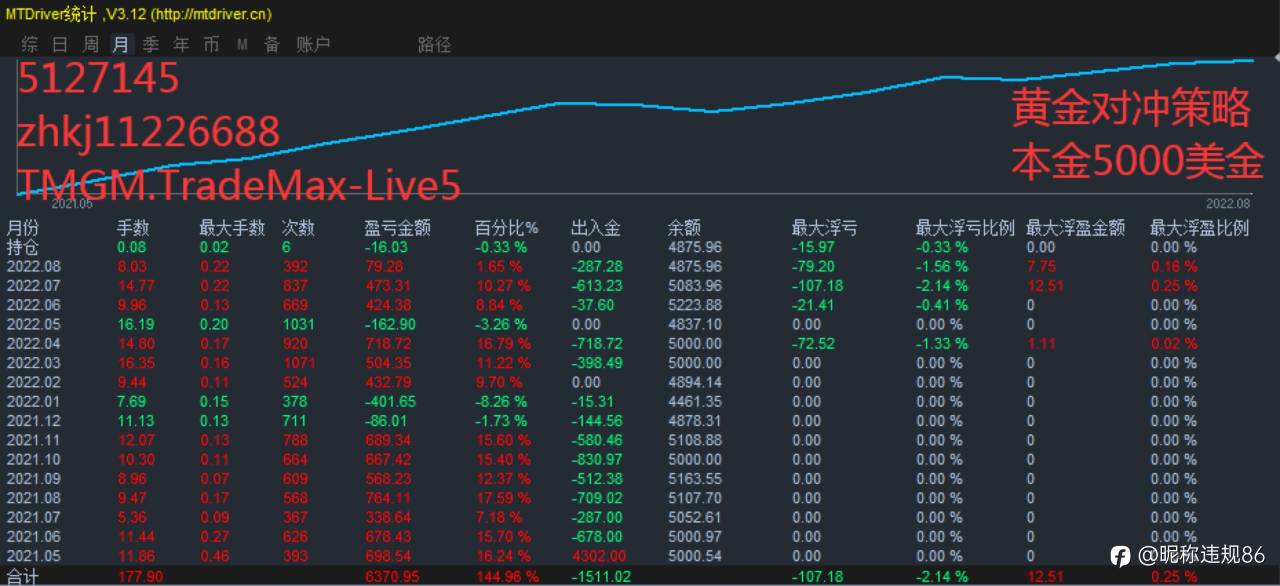
Task: Select the 2021.10 month row
Action: click(640, 460)
